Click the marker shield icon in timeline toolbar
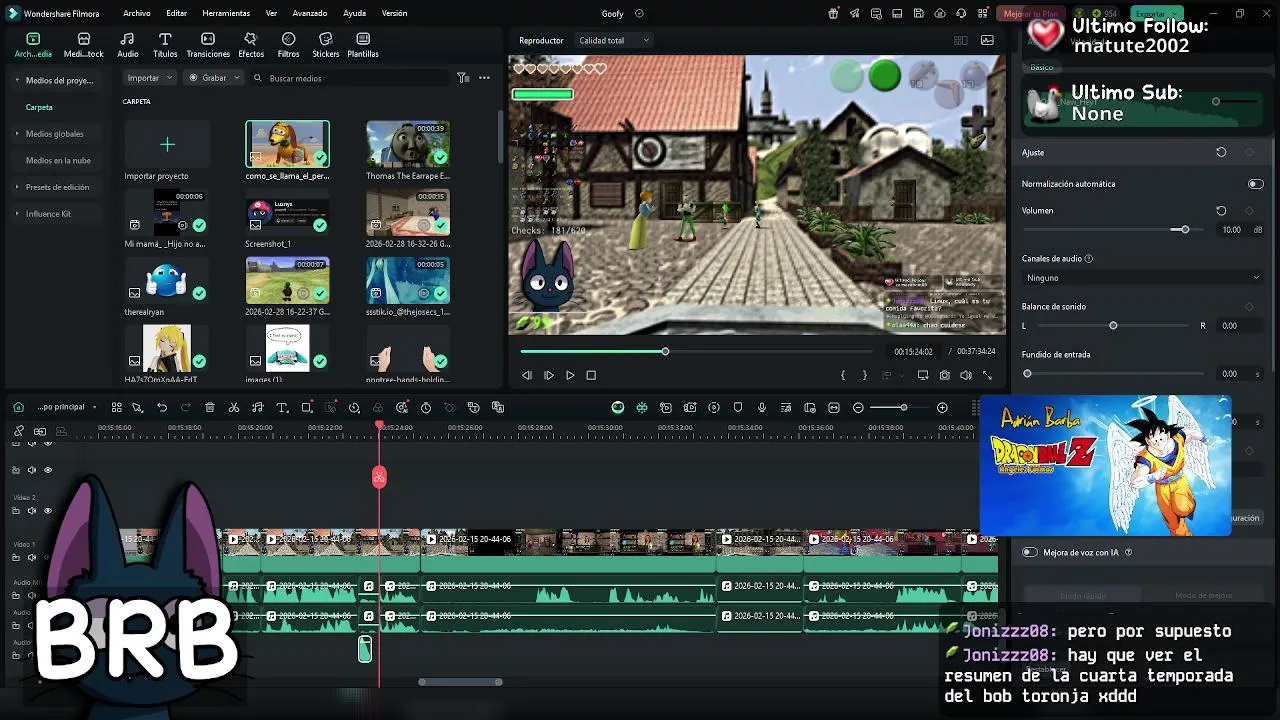 tap(738, 407)
